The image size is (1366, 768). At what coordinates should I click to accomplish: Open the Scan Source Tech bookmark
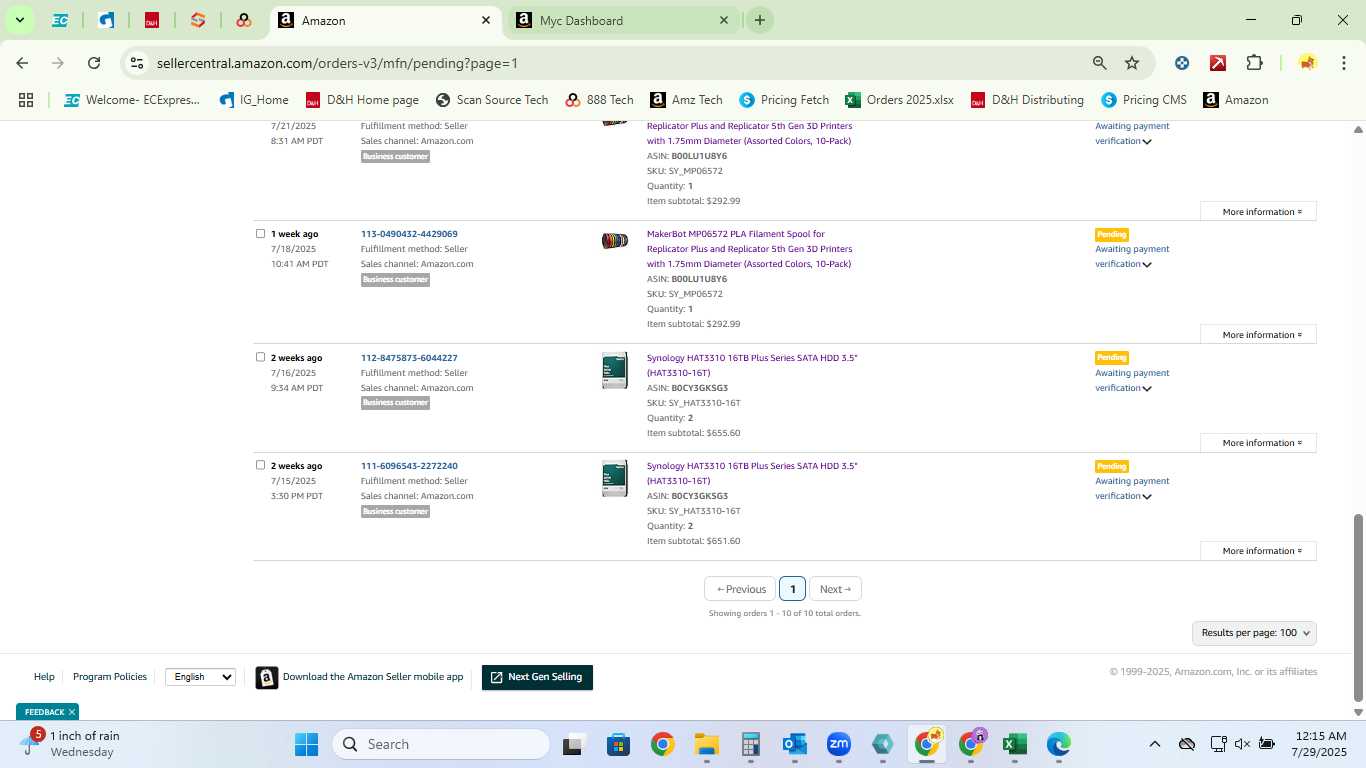pyautogui.click(x=492, y=100)
